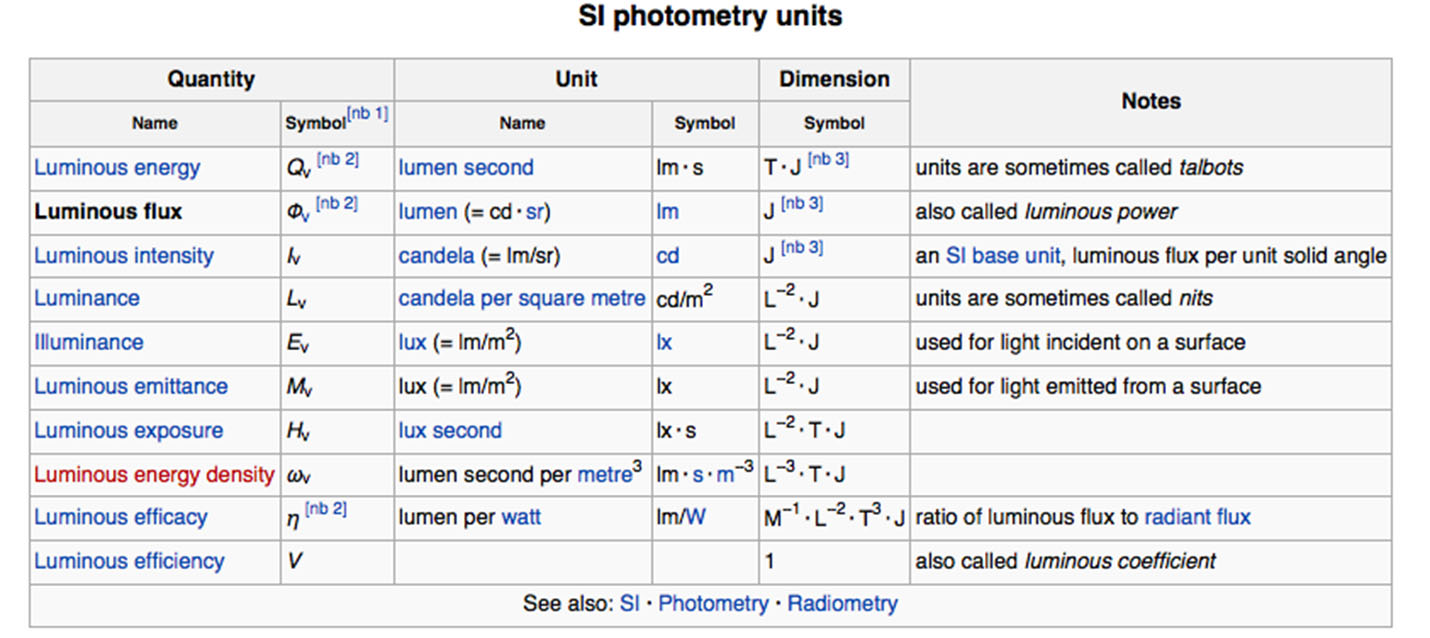1430x638 pixels.
Task: Click the Luminous exposure link
Action: pyautogui.click(x=129, y=431)
